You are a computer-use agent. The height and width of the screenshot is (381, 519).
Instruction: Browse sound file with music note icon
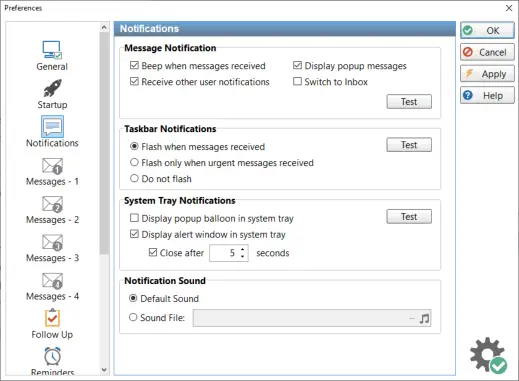pyautogui.click(x=424, y=318)
